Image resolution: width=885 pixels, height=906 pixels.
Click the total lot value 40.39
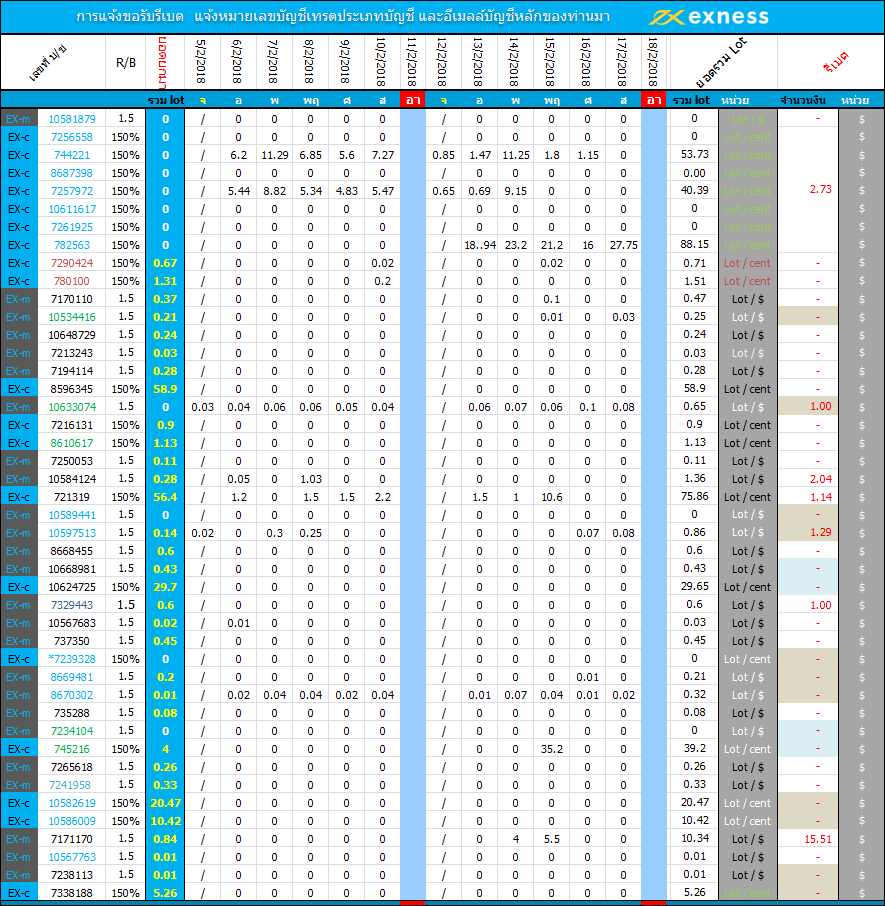694,190
